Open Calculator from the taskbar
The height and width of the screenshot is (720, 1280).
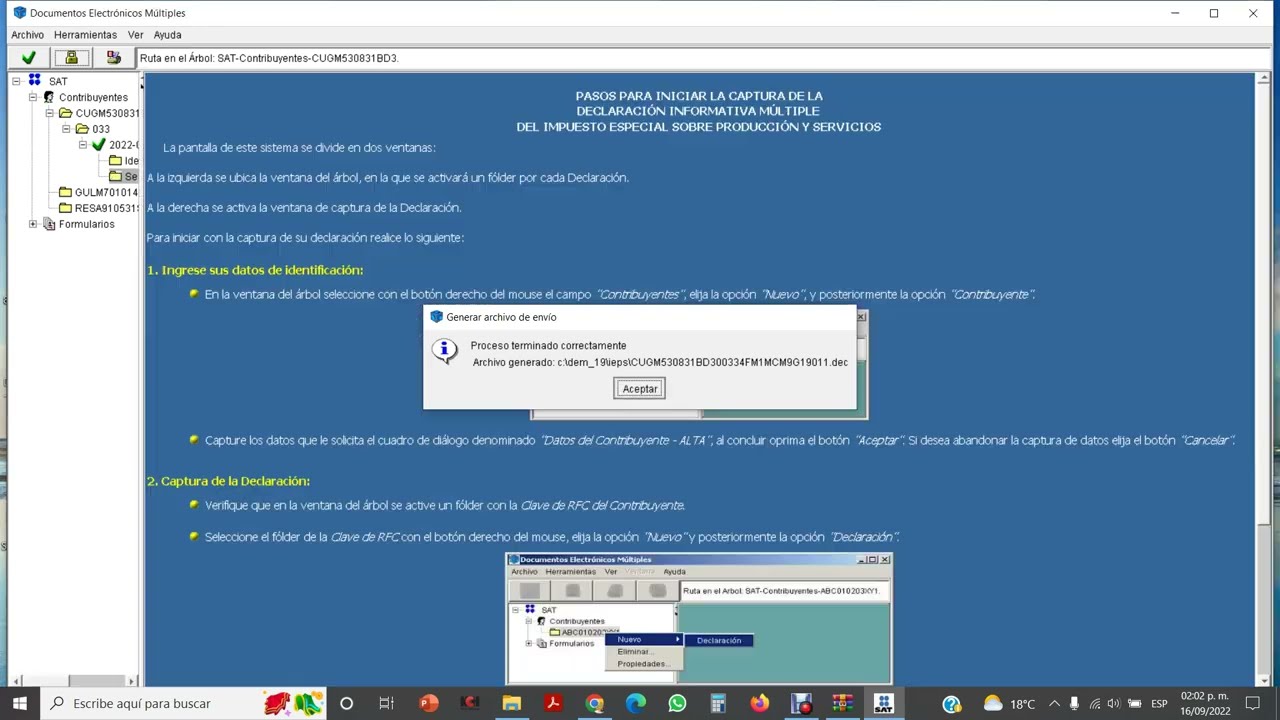tap(718, 703)
